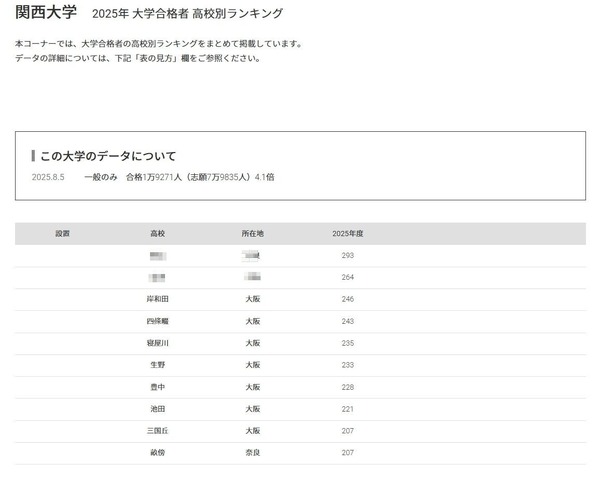
Task: Select the value 293 in the table
Action: (x=347, y=255)
